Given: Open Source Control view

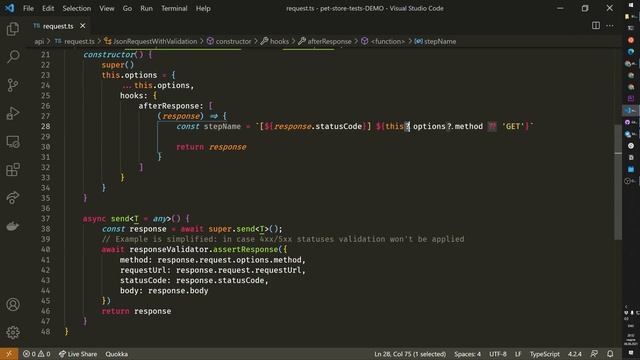Looking at the screenshot, I should pyautogui.click(x=13, y=85).
